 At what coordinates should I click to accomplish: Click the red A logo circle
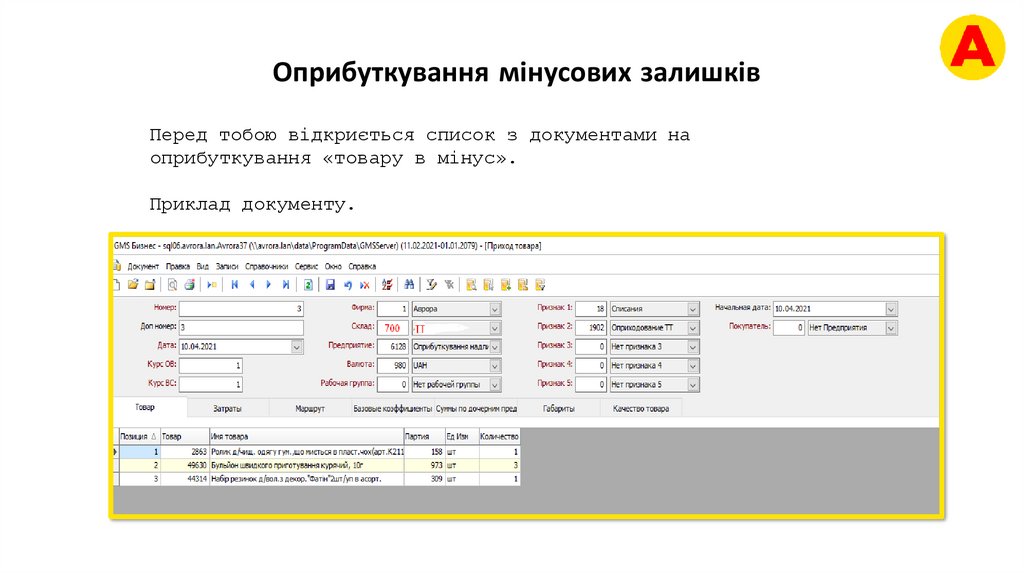(970, 48)
